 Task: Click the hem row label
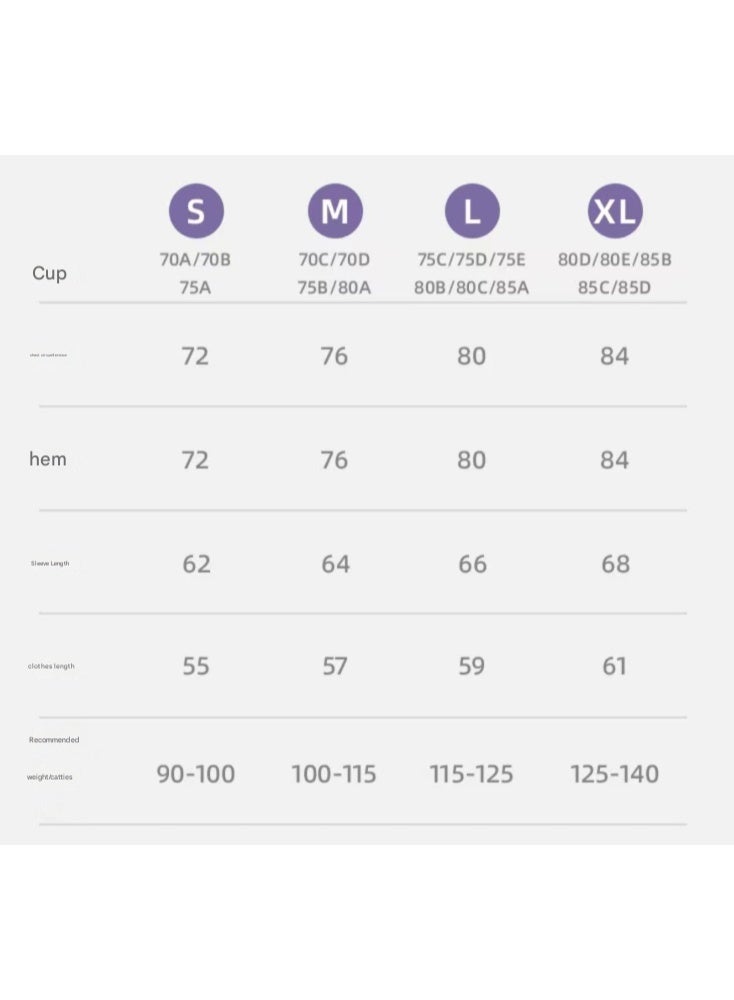click(48, 459)
